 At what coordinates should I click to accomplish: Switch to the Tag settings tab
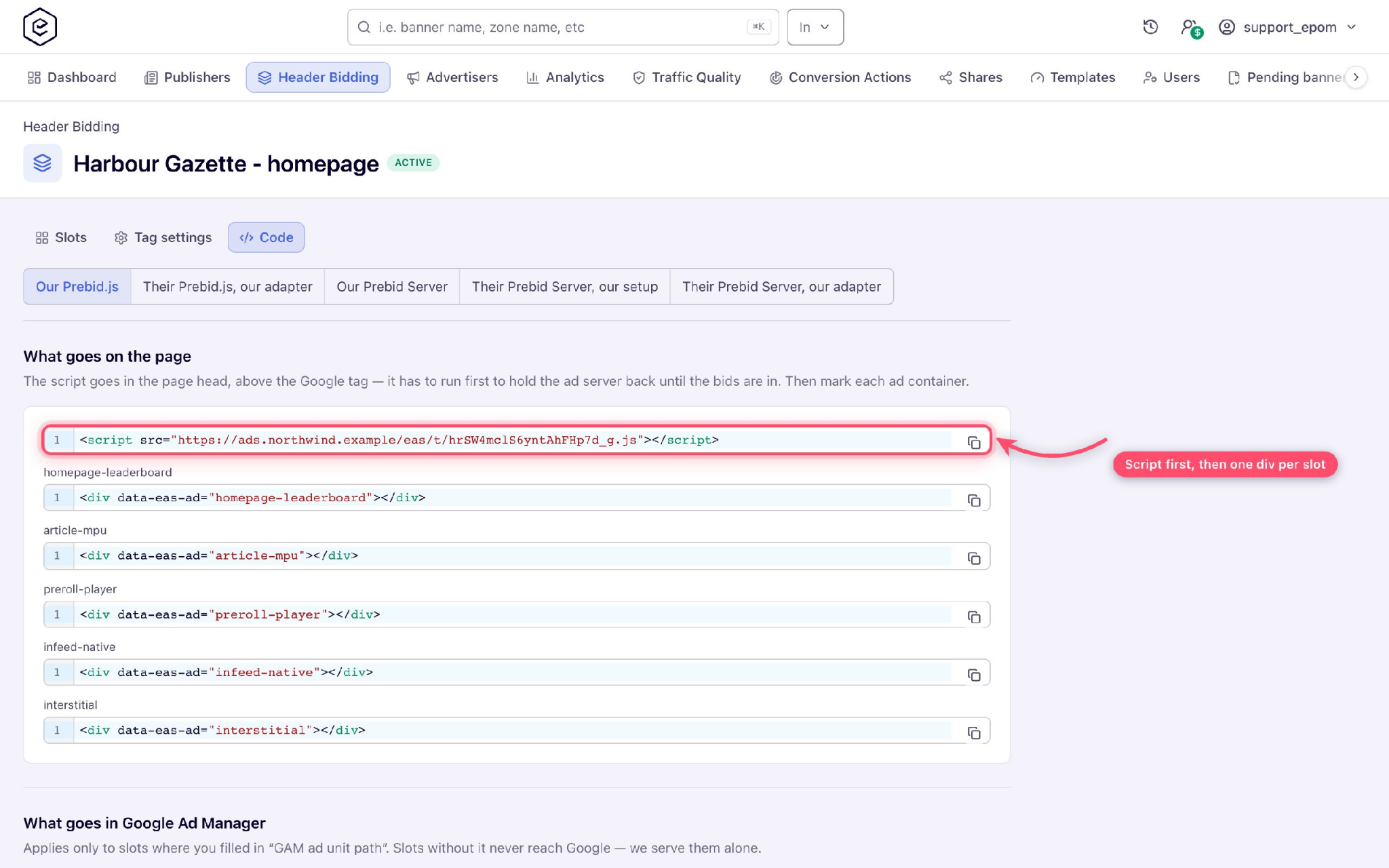(163, 237)
